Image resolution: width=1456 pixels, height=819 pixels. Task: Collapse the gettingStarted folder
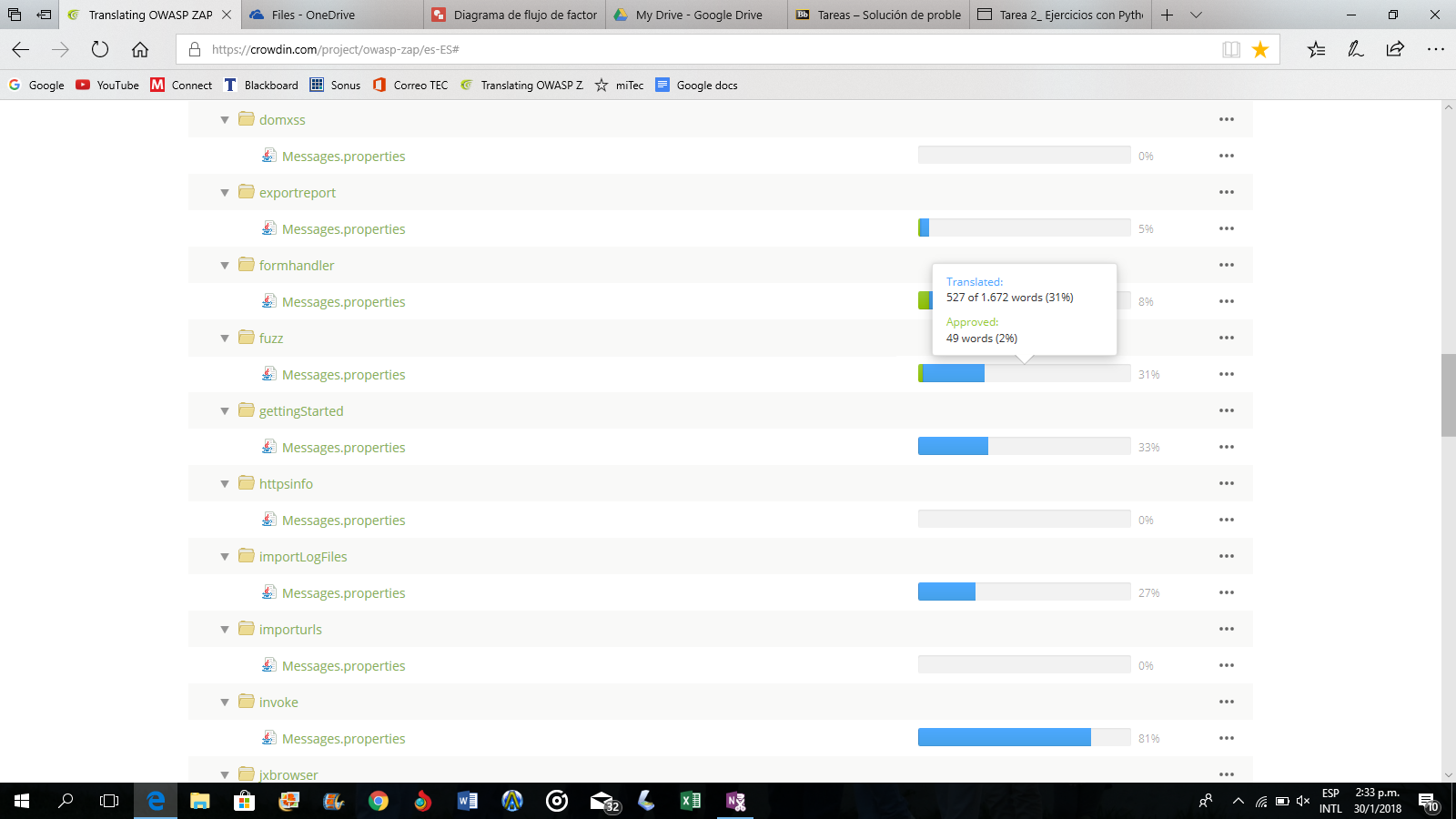coord(225,411)
